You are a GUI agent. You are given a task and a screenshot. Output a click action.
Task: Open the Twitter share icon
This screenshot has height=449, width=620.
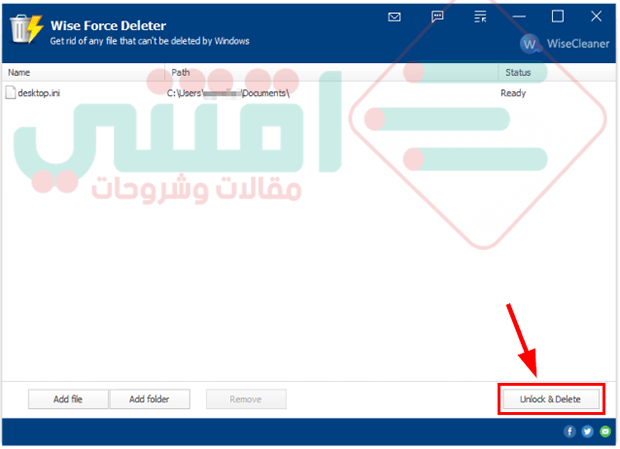click(587, 431)
